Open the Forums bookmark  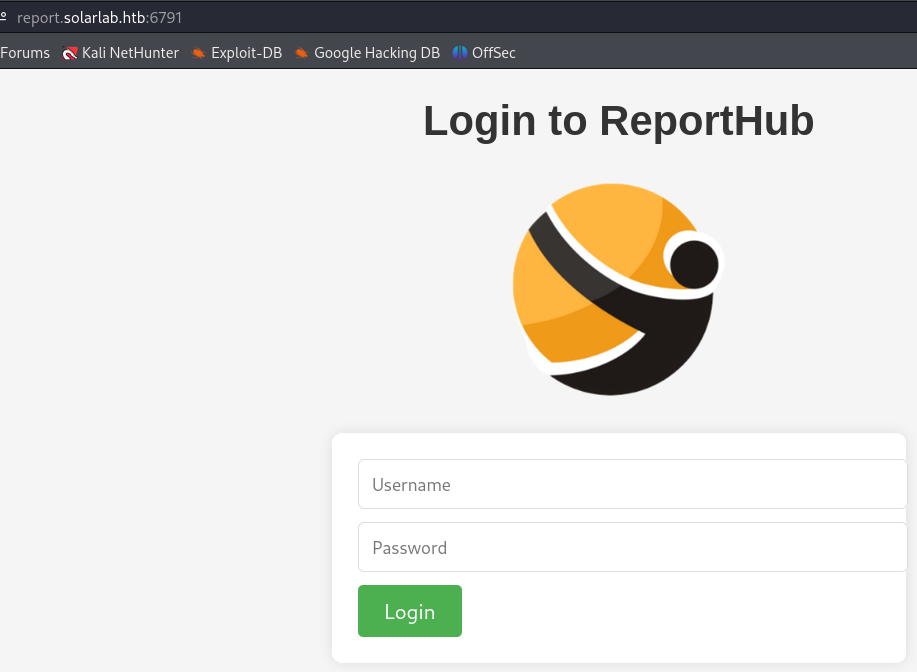(x=25, y=53)
